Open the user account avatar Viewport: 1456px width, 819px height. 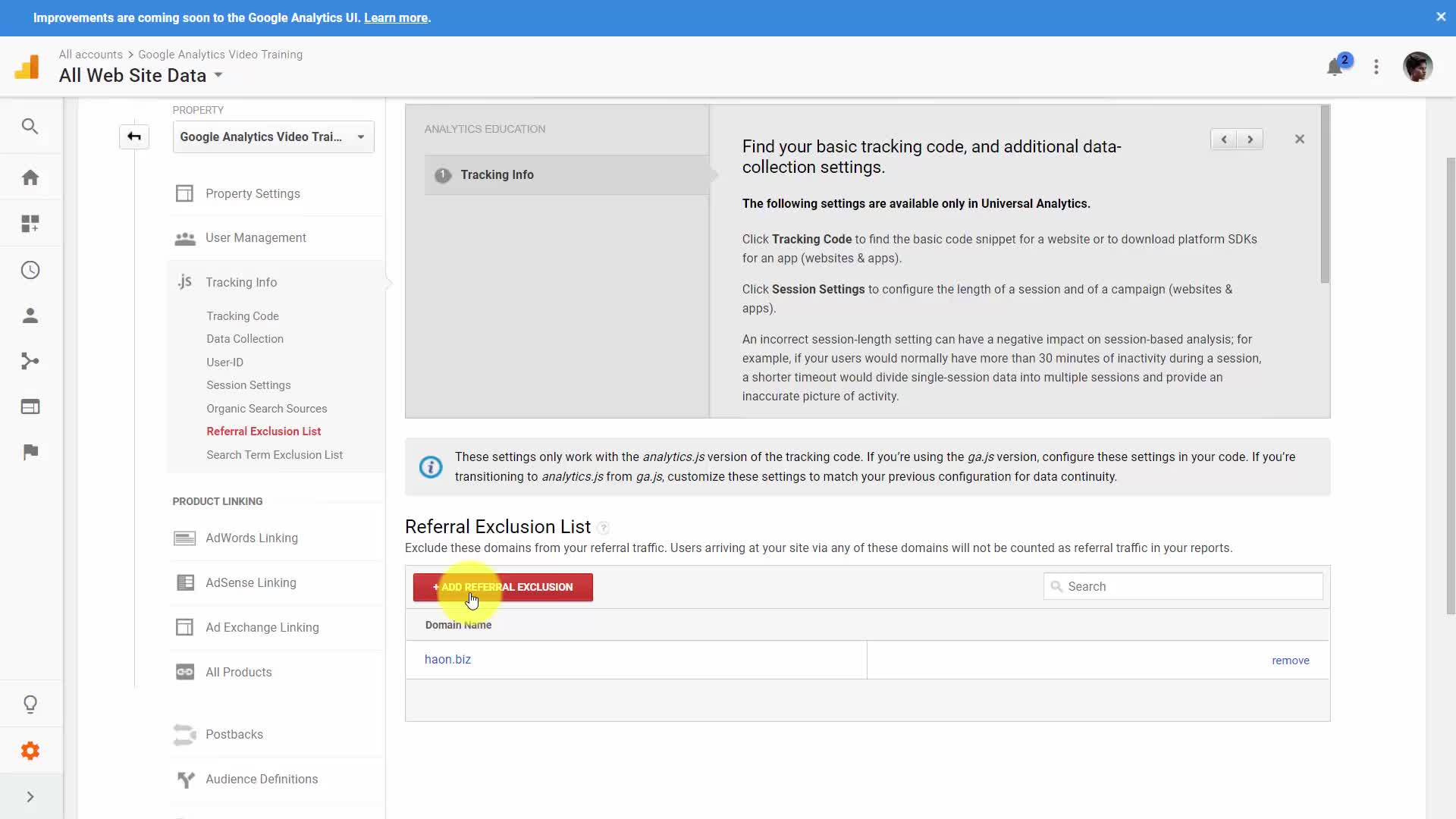click(x=1417, y=67)
